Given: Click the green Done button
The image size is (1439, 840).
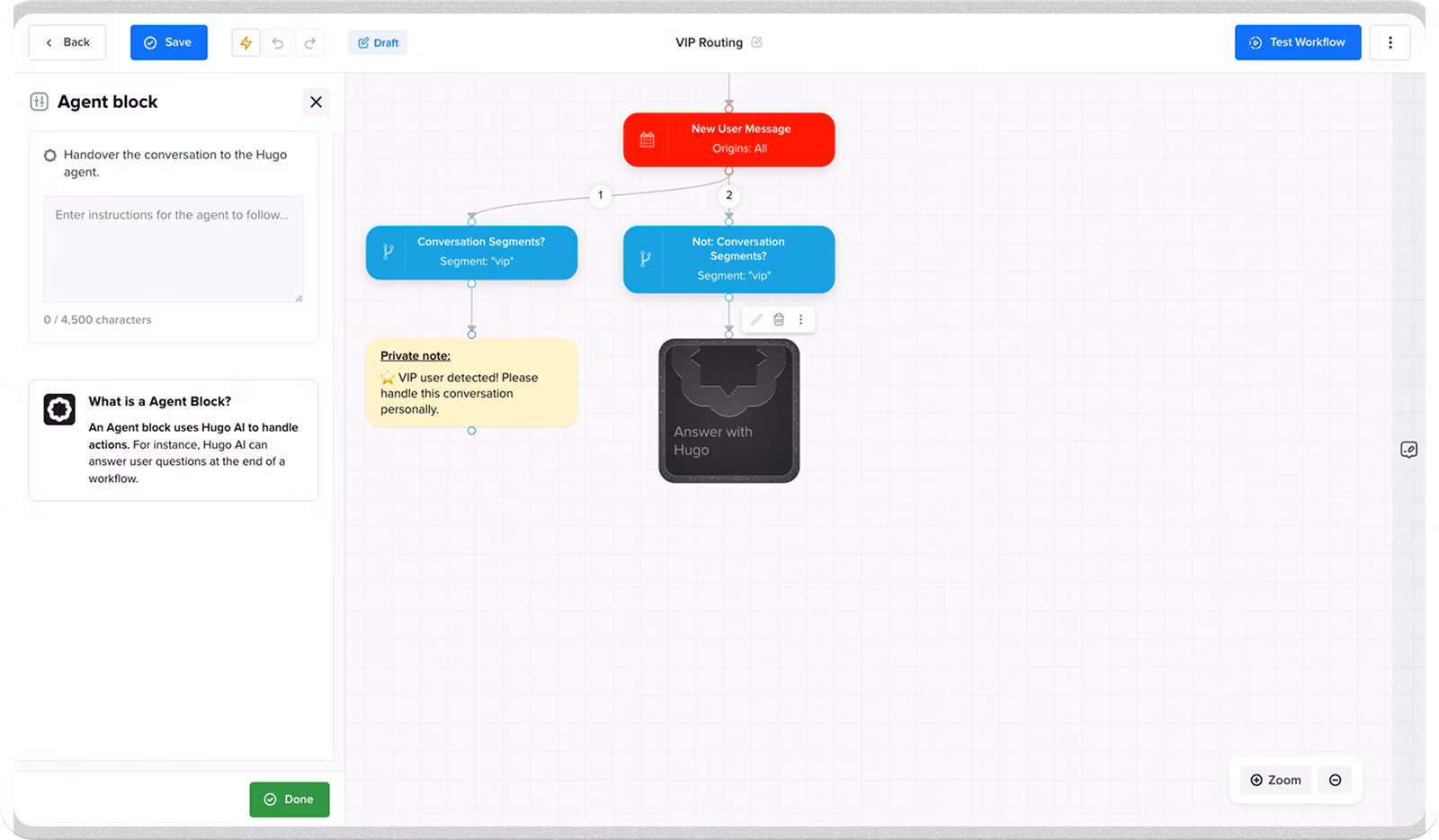Looking at the screenshot, I should [289, 799].
